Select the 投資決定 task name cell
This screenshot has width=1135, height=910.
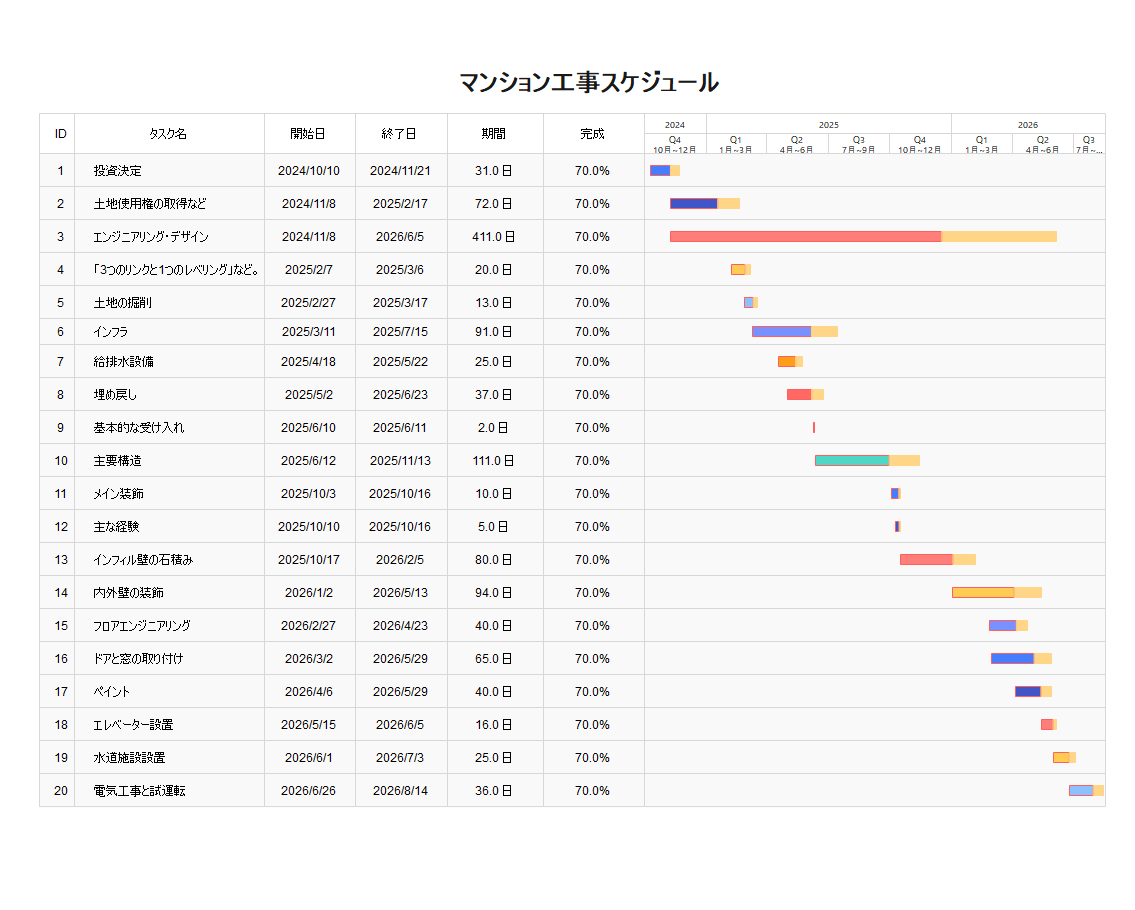(118, 171)
